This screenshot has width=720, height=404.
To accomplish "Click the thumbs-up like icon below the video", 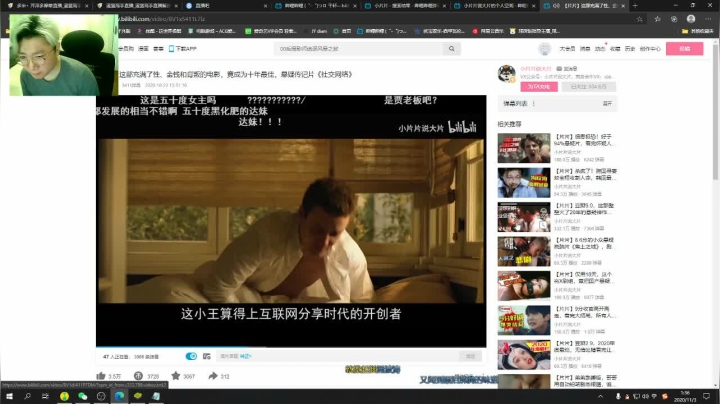I will (x=101, y=376).
